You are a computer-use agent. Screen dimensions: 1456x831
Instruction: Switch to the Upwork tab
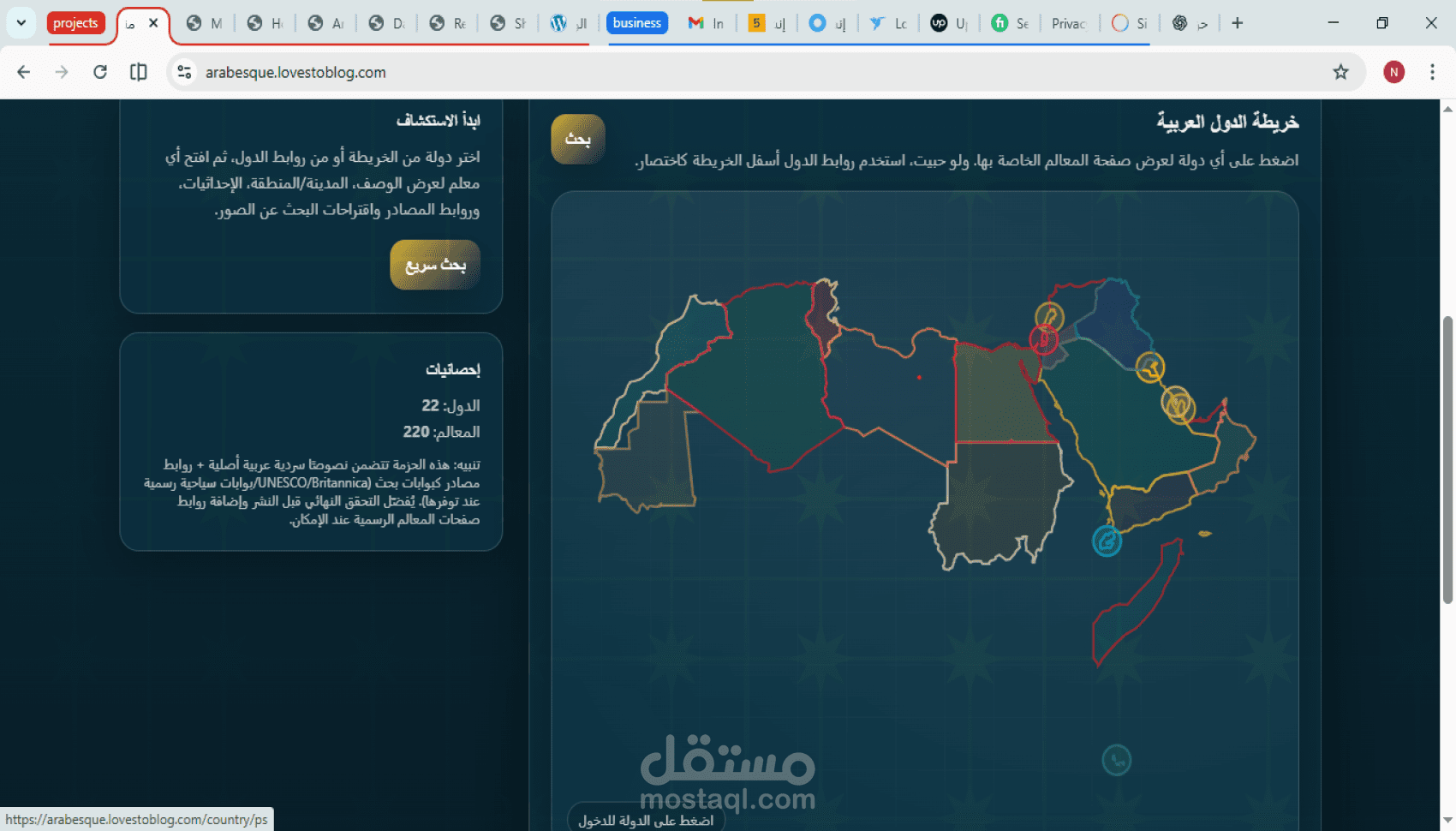coord(950,23)
